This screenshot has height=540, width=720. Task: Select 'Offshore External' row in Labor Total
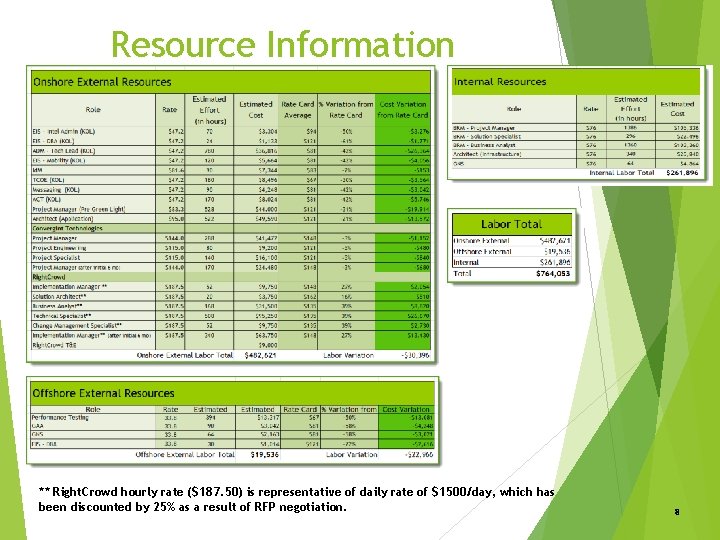(512, 252)
